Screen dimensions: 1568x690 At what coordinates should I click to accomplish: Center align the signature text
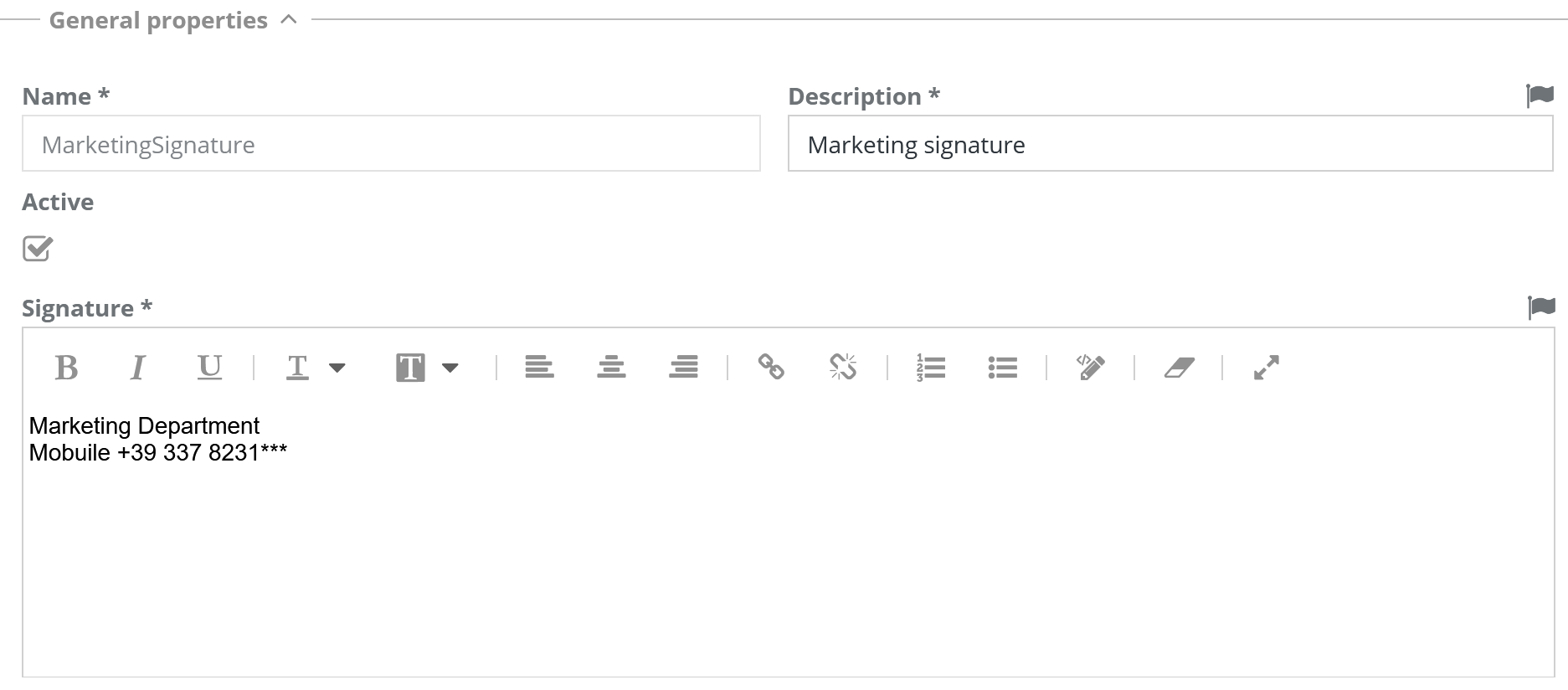[611, 367]
